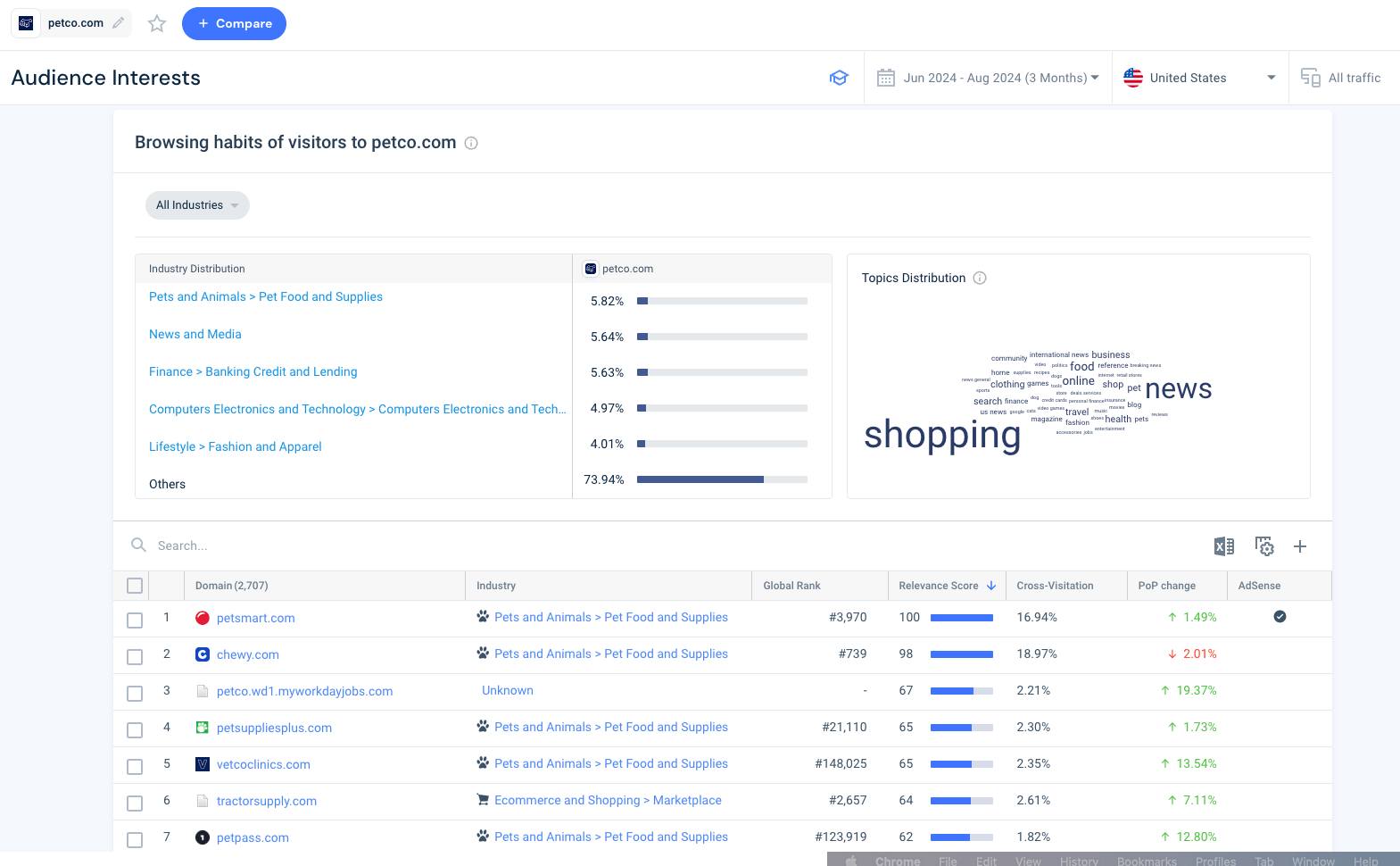Open the All Industries filter dropdown
The height and width of the screenshot is (866, 1400).
coord(197,205)
